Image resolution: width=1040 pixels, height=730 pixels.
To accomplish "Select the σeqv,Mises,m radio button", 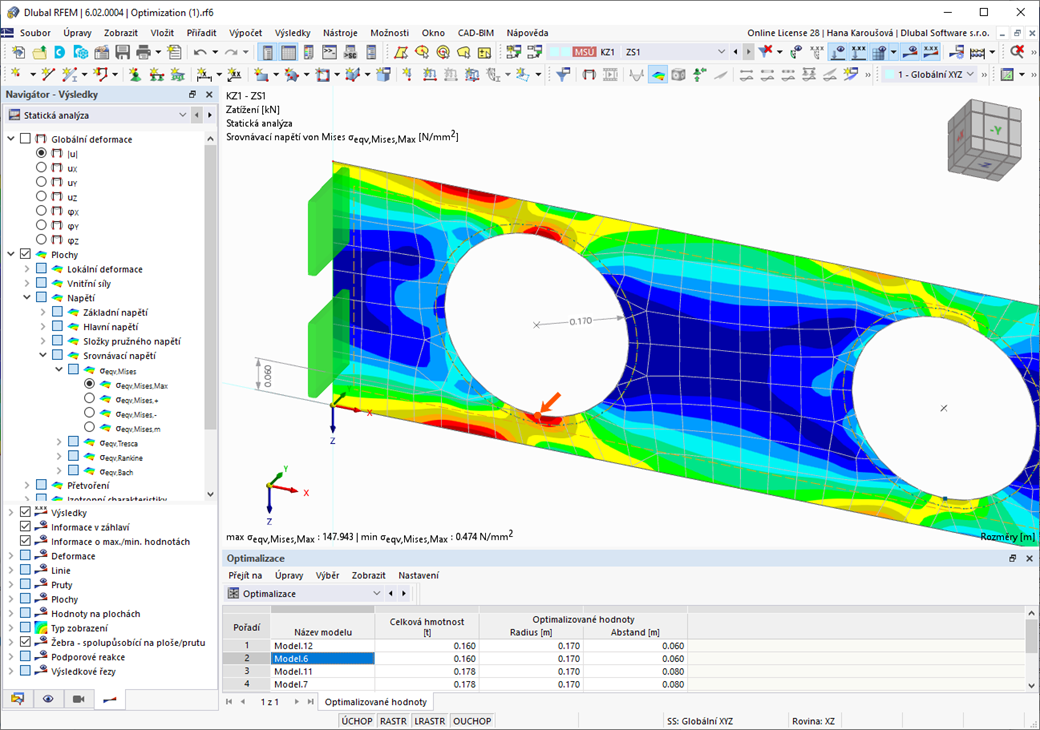I will [x=89, y=428].
